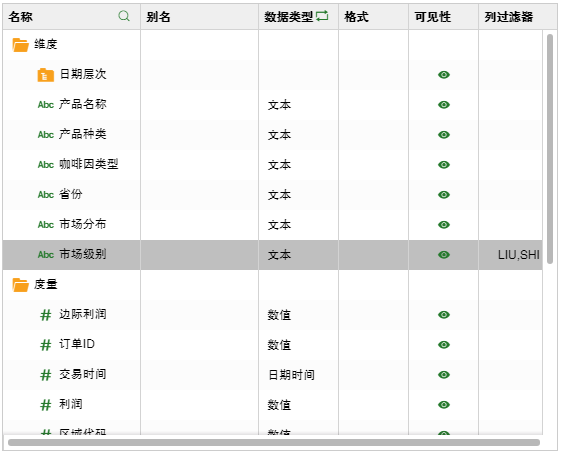Click the 度量 folder icon

click(20, 285)
